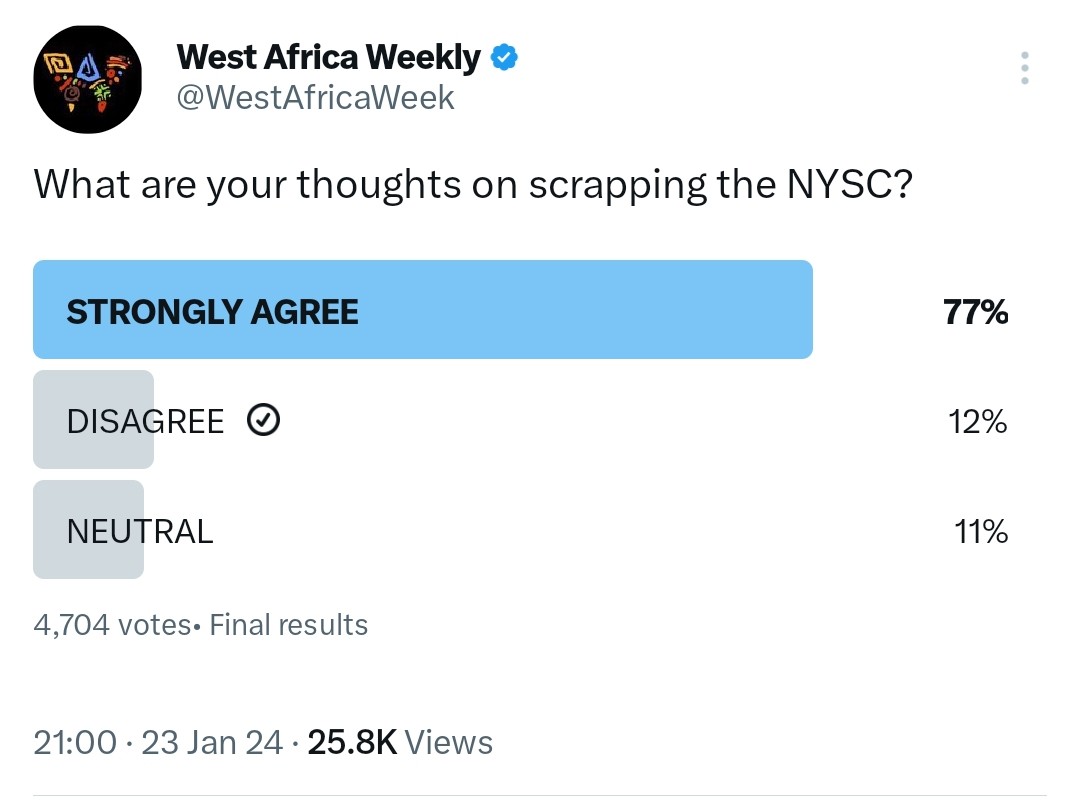Open the 21:00 timestamp link
Image resolution: width=1080 pixels, height=806 pixels.
[75, 743]
